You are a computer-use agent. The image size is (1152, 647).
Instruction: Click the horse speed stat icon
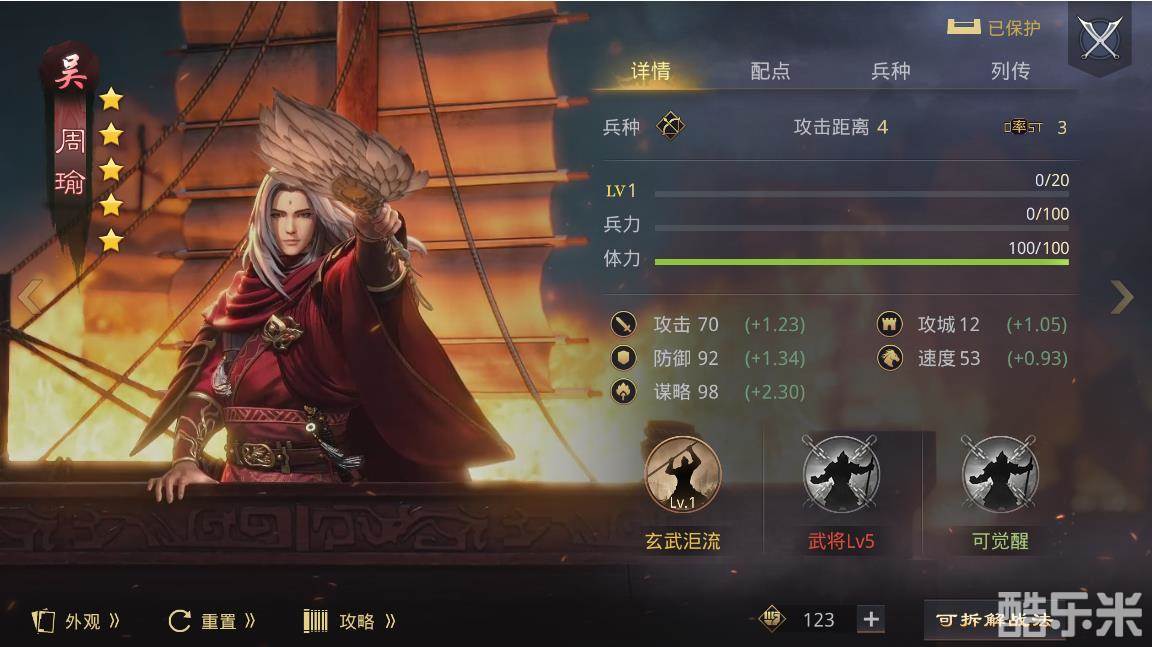point(890,358)
